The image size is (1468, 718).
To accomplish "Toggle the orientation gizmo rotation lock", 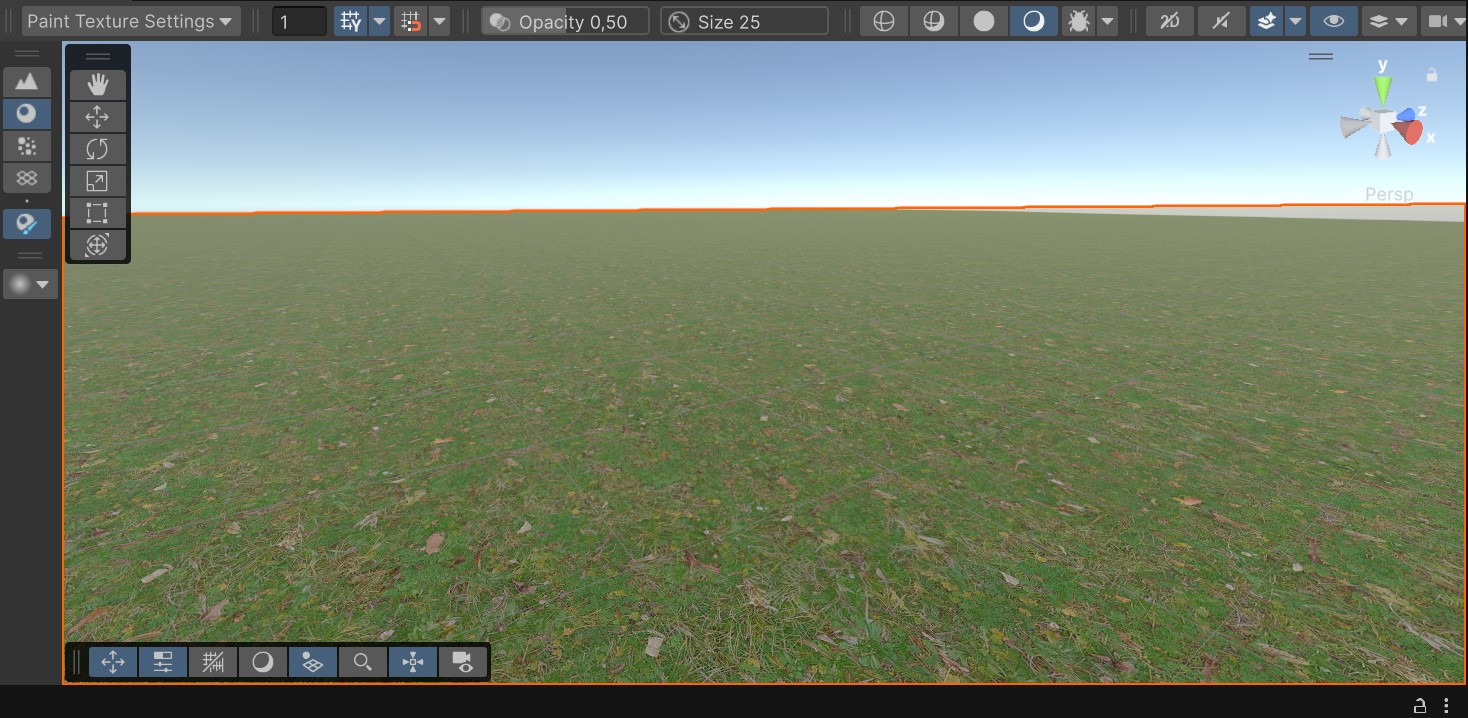I will pos(1432,75).
